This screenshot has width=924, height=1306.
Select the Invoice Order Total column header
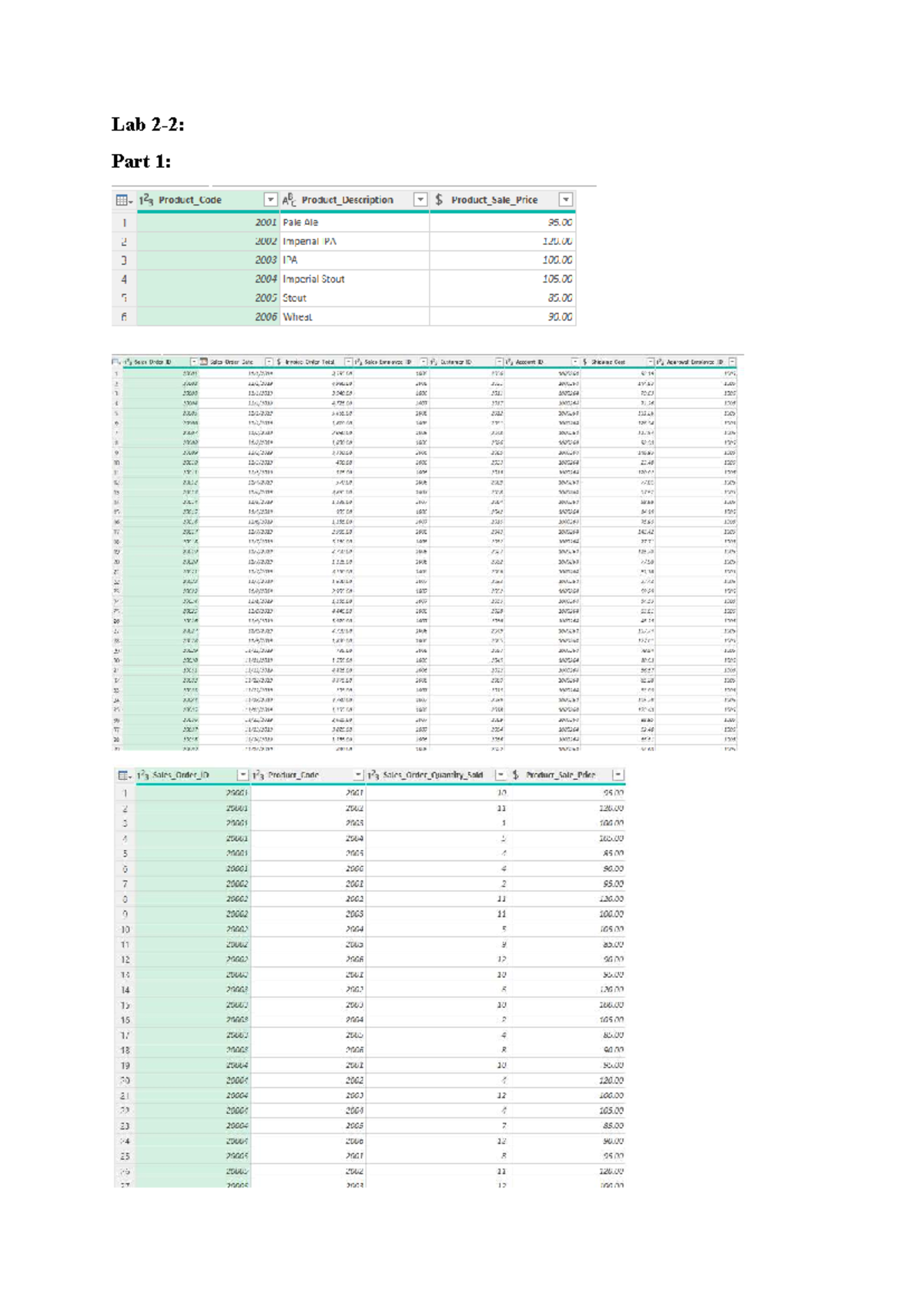click(x=314, y=361)
